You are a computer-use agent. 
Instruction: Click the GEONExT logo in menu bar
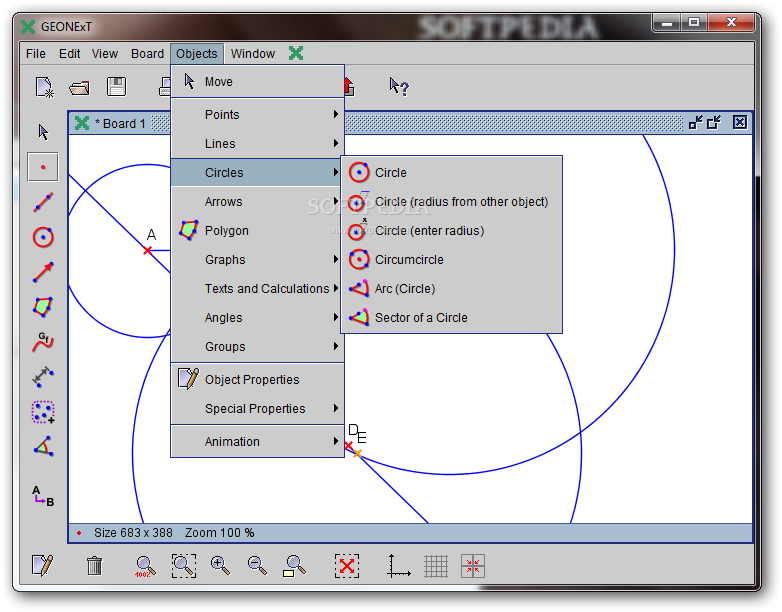296,53
